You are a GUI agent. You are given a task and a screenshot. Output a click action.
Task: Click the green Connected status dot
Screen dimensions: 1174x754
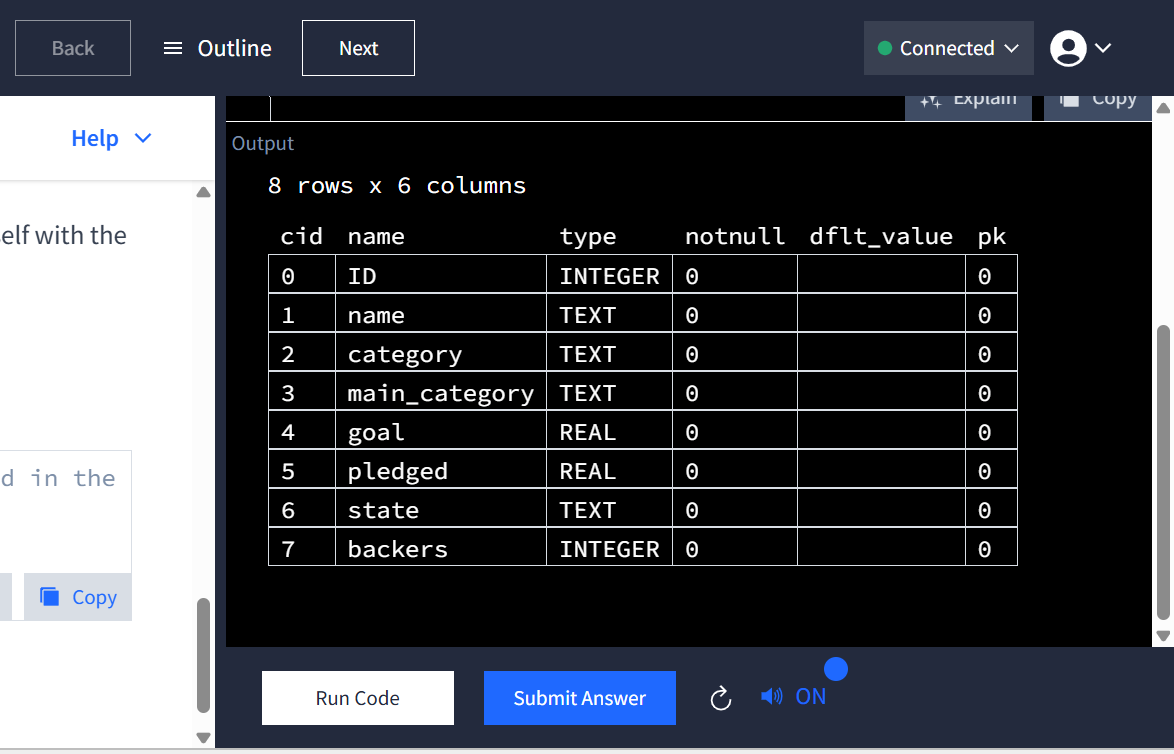pos(884,48)
